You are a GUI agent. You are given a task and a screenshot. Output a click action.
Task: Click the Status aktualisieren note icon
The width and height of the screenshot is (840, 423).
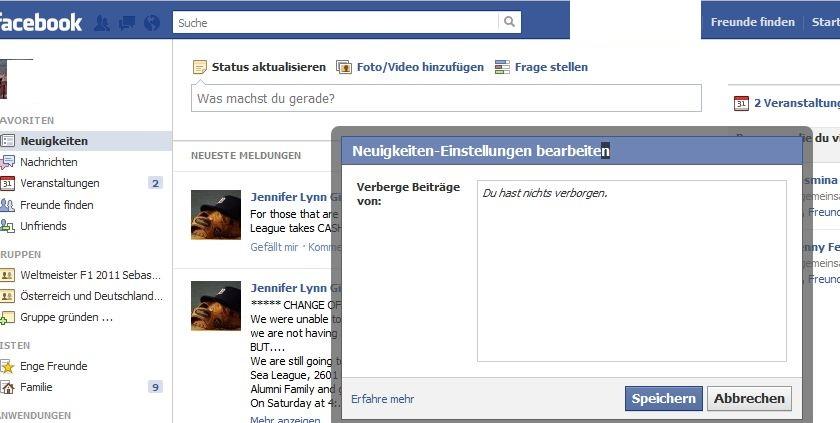[x=199, y=67]
